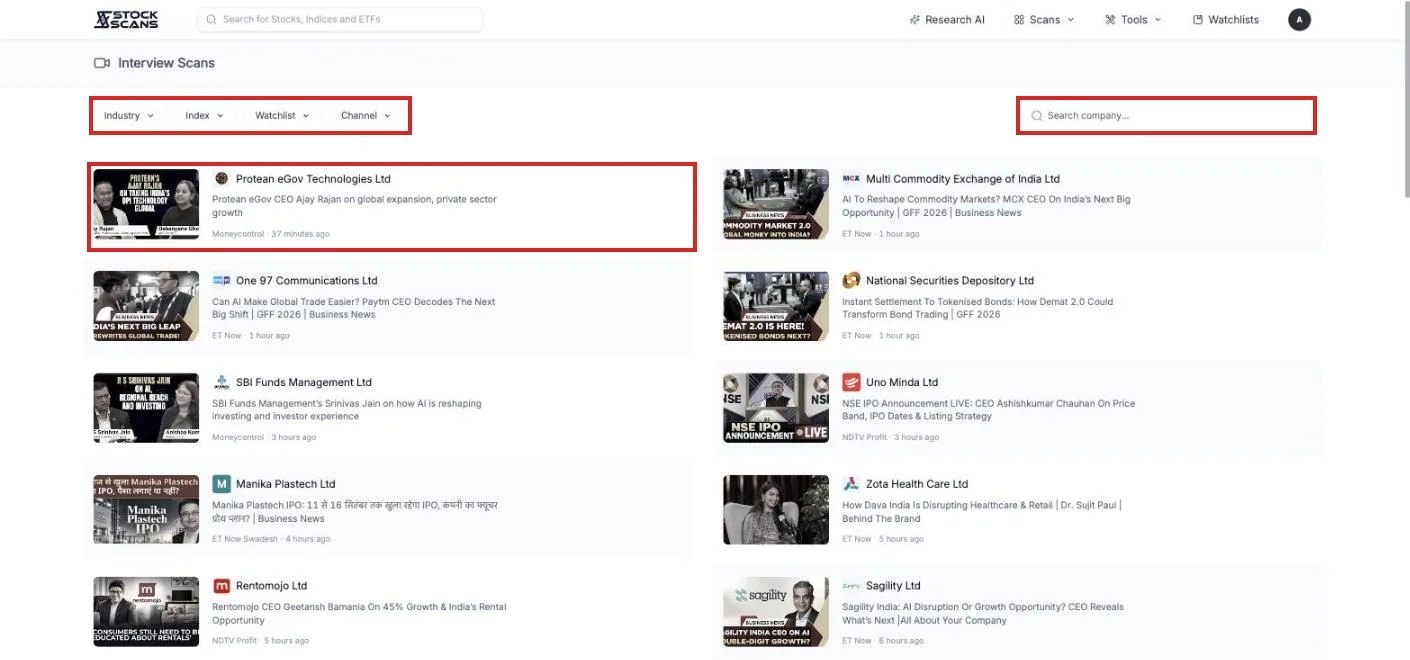Click the Tools wrench icon
The image size is (1410, 660).
1110,20
